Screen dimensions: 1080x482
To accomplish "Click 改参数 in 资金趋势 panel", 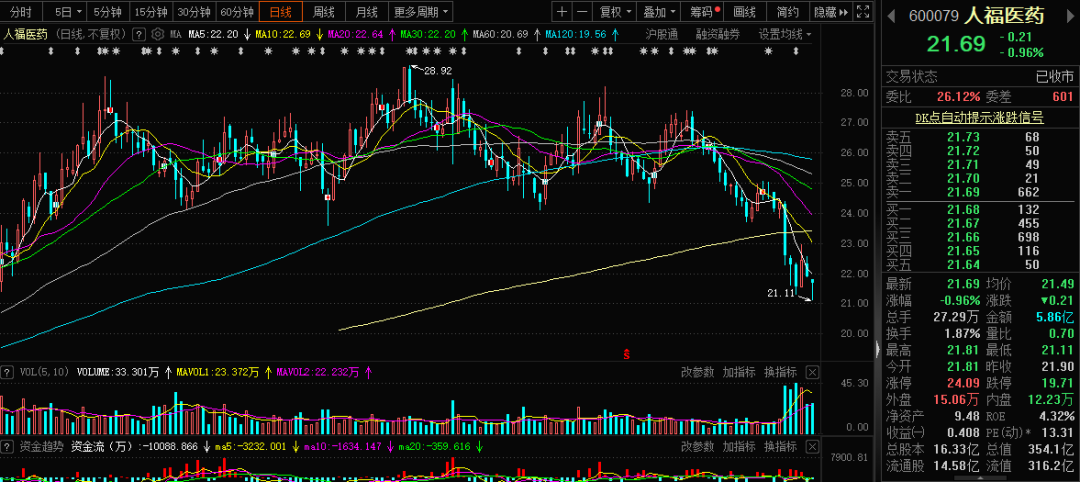I will [x=698, y=446].
